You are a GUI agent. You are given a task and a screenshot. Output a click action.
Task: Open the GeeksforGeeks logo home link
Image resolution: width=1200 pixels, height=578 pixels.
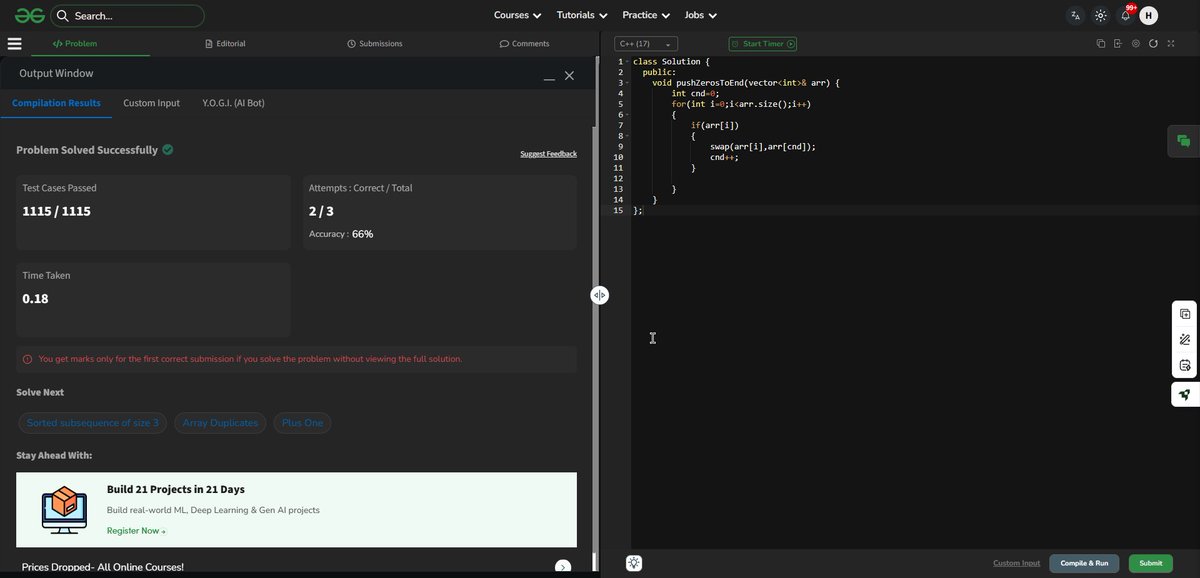point(28,15)
